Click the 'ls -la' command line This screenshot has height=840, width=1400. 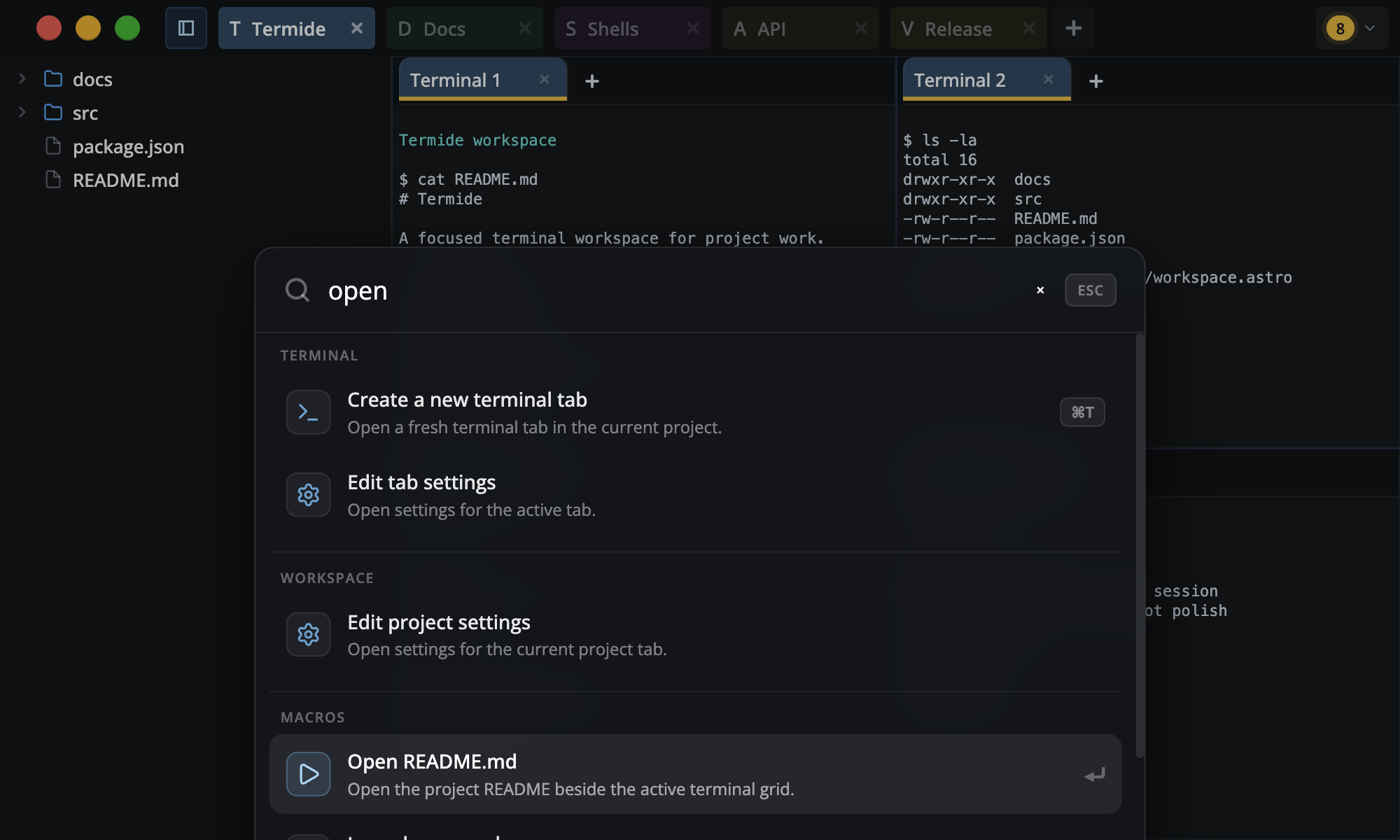pyautogui.click(x=940, y=140)
